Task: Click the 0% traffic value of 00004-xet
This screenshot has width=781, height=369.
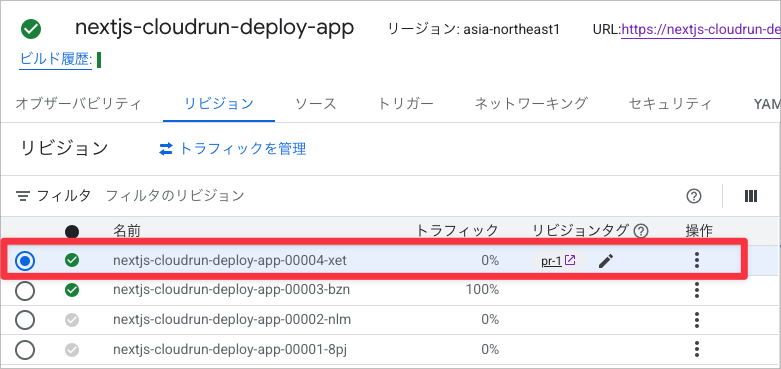Action: point(490,260)
